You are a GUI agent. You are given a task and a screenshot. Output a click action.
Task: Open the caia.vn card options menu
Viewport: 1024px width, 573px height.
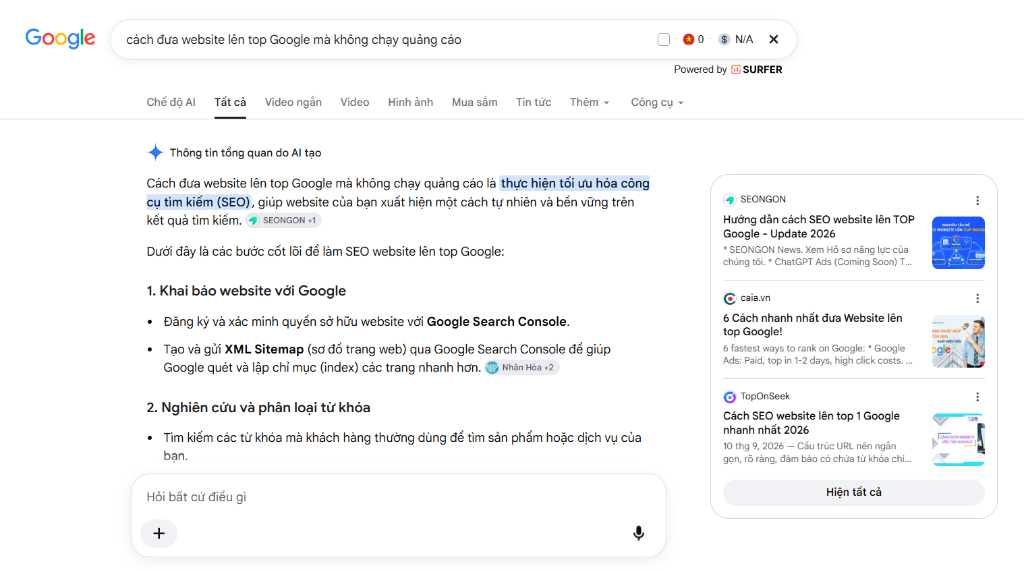(977, 299)
